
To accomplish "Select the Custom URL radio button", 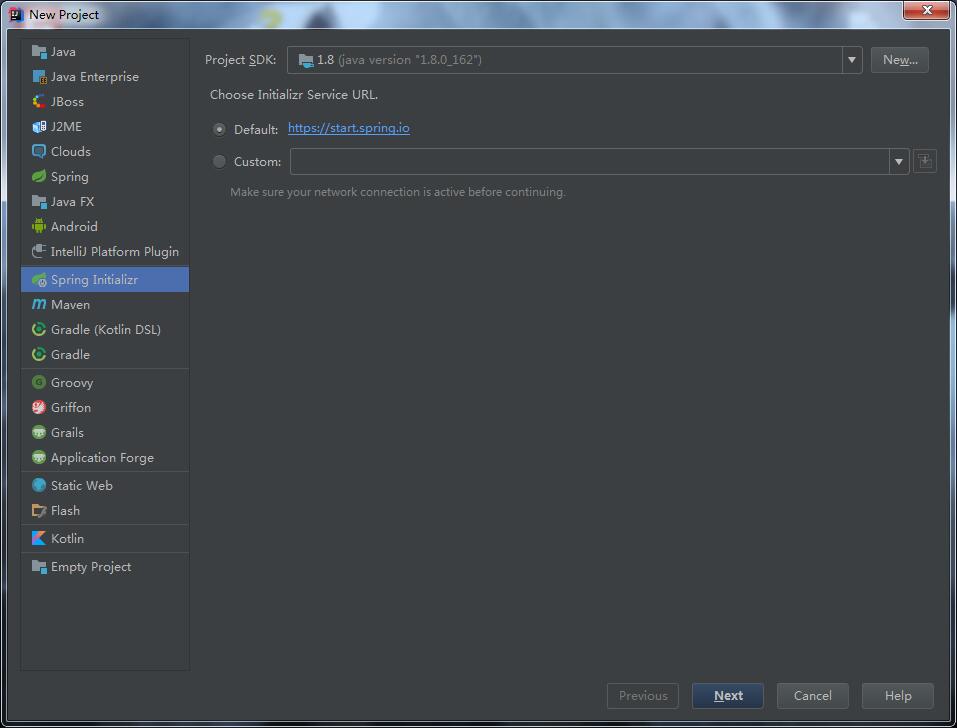I will (219, 162).
